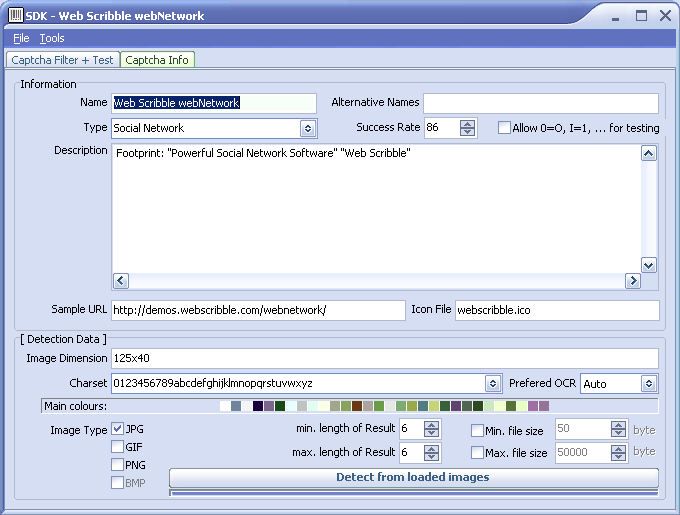
Task: Increase max. length of Result
Action: click(x=431, y=449)
